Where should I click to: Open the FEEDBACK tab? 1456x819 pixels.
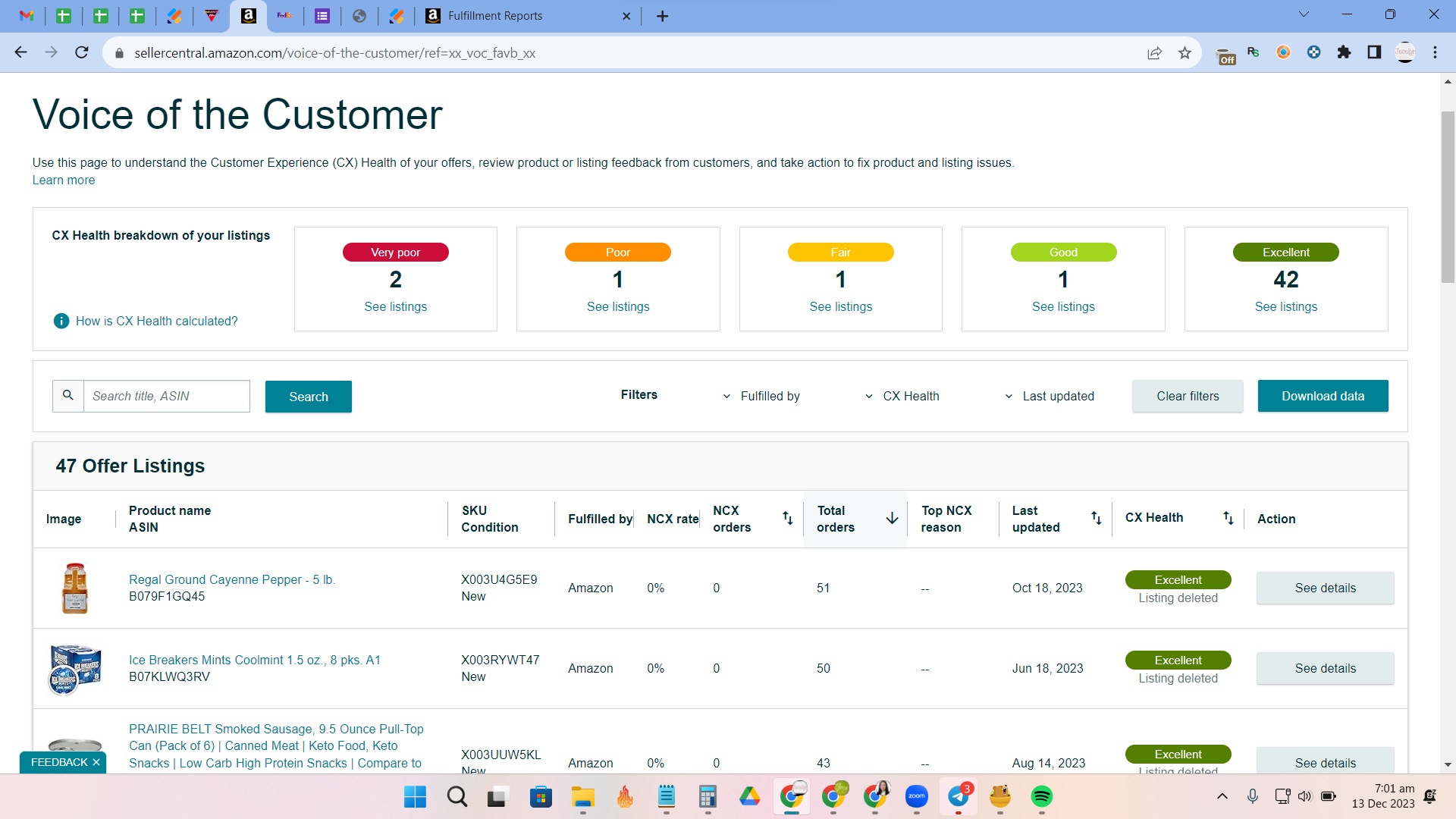click(59, 762)
